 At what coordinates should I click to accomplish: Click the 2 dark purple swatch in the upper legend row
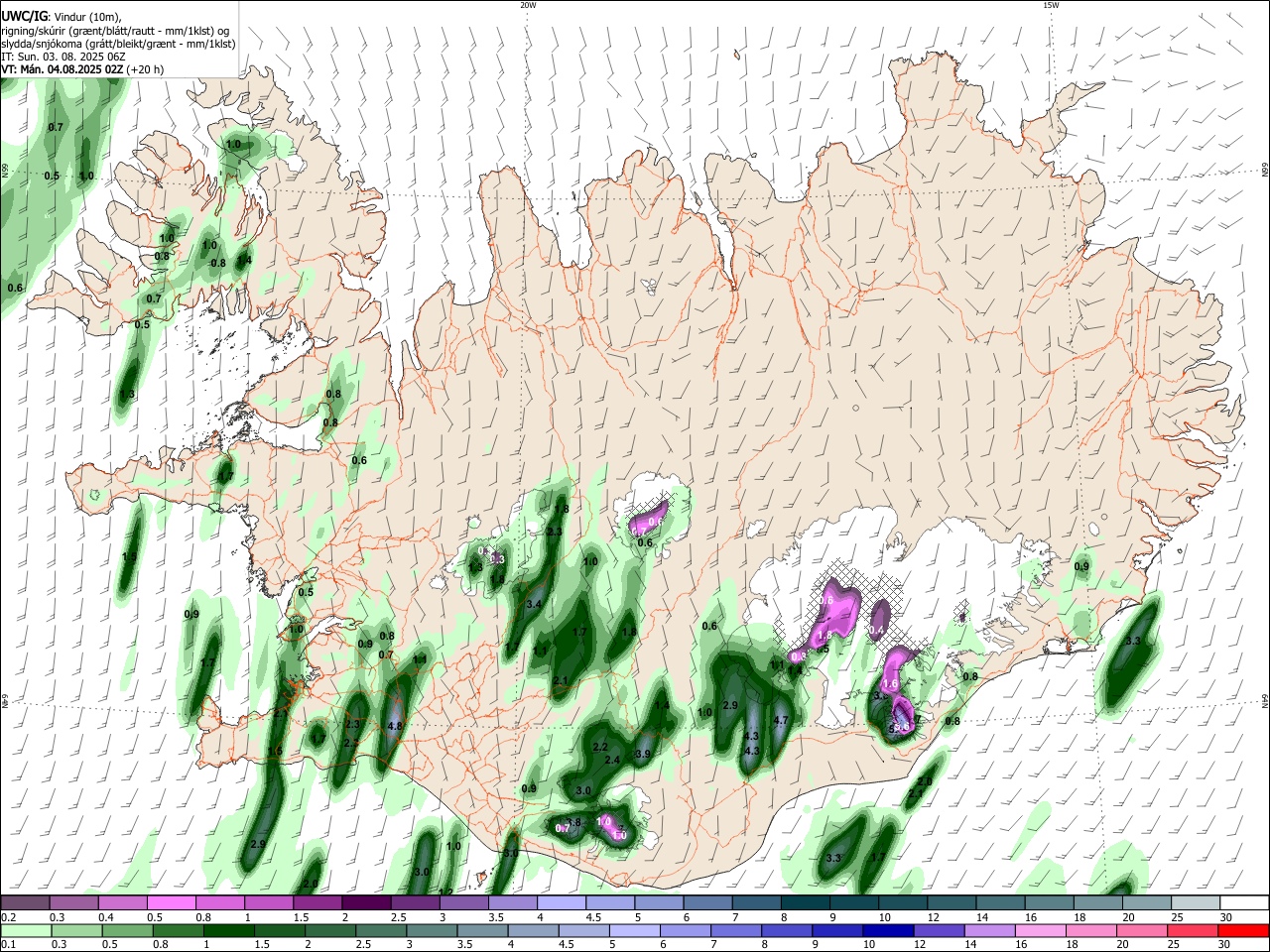pyautogui.click(x=365, y=903)
